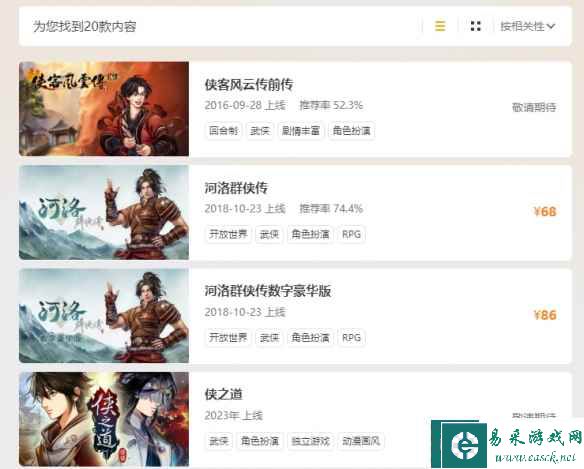
Task: Open 河洛群侠传数字豪华版 title
Action: tap(267, 291)
